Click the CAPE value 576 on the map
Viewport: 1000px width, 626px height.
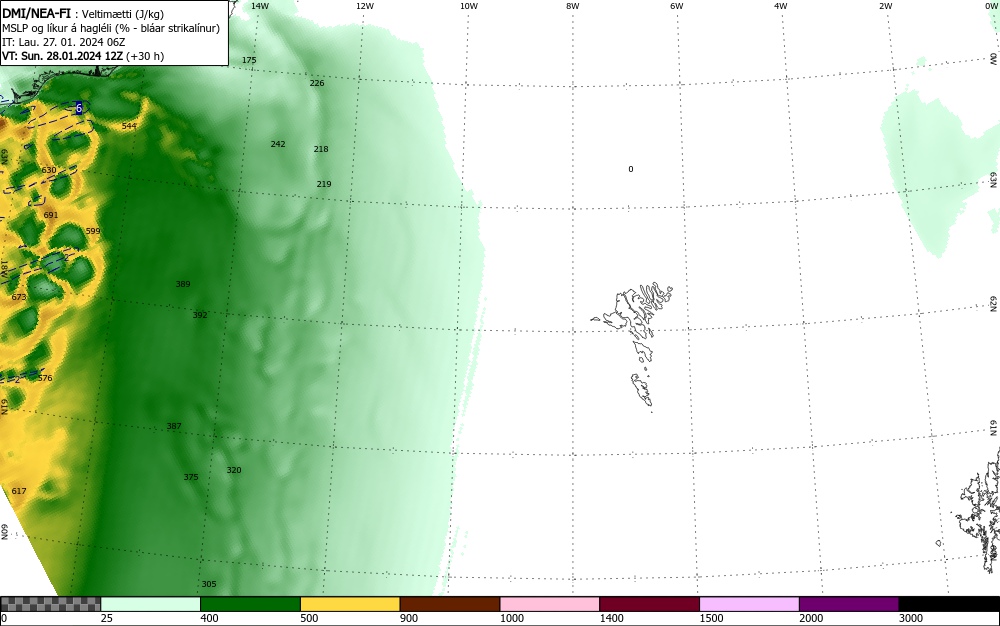tap(45, 379)
